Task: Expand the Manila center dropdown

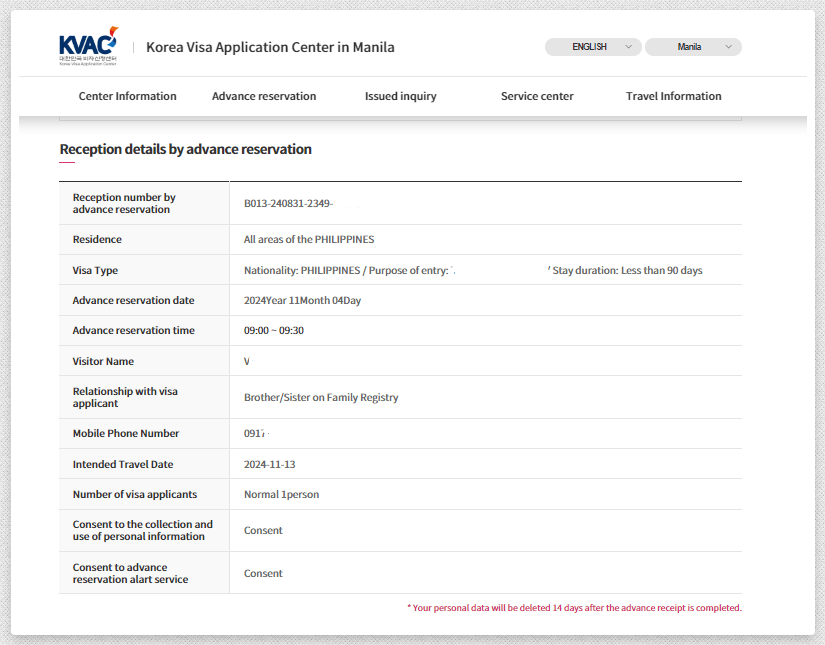Action: [x=692, y=47]
